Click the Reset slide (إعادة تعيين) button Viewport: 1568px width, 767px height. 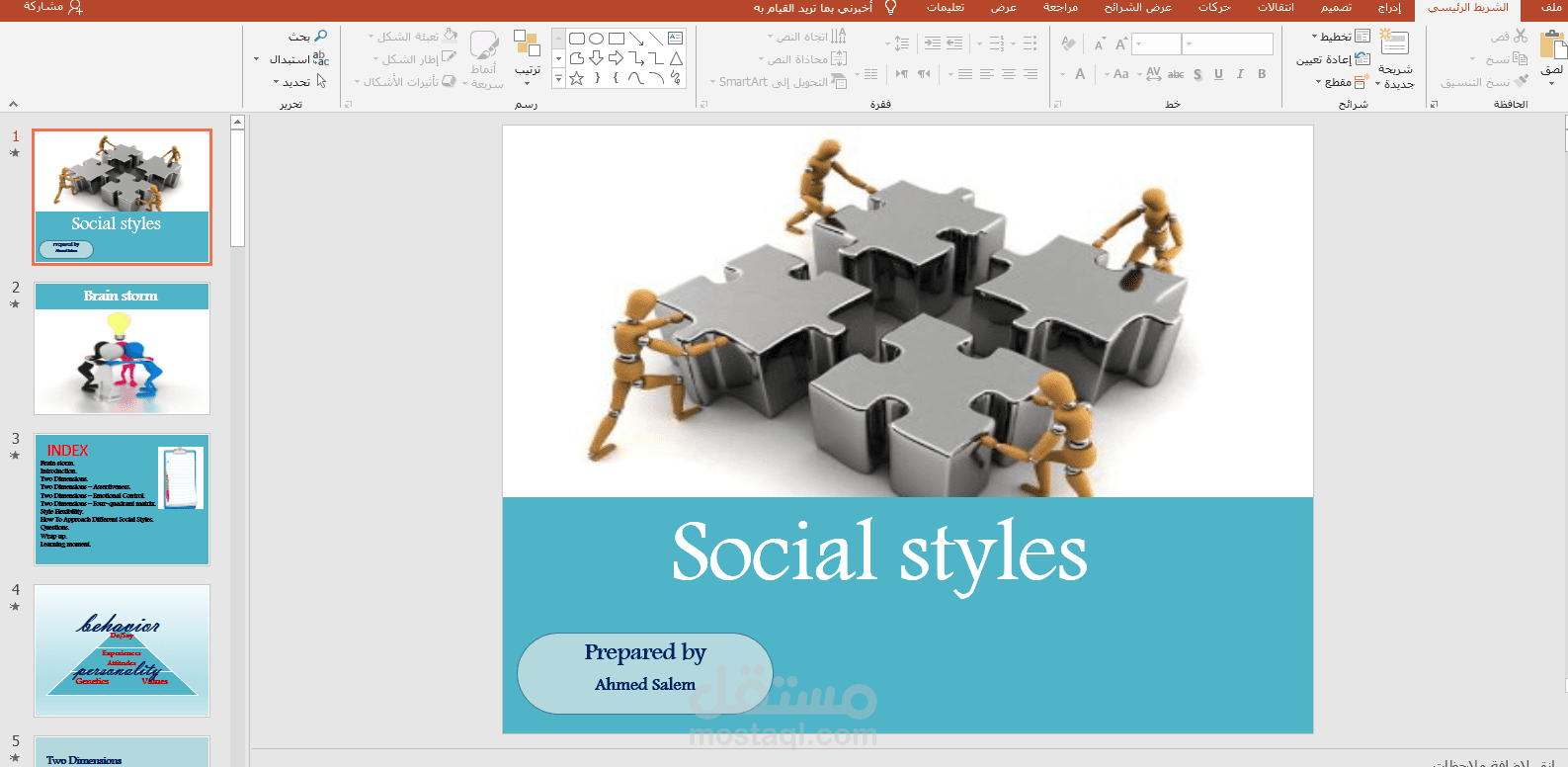(x=1333, y=59)
